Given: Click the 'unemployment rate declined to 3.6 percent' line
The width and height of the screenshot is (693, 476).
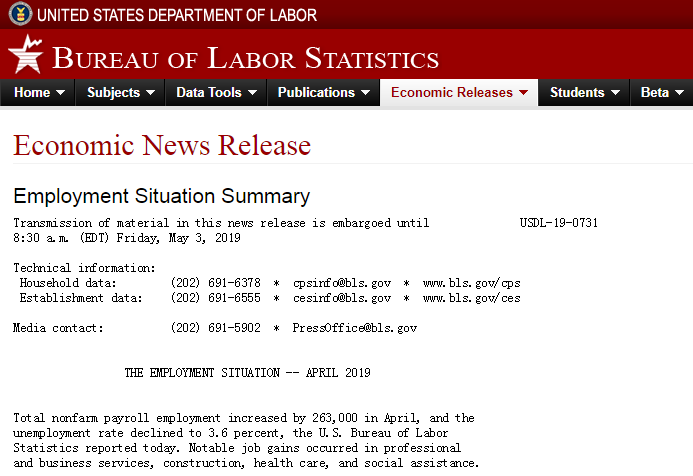Looking at the screenshot, I should point(231,433).
